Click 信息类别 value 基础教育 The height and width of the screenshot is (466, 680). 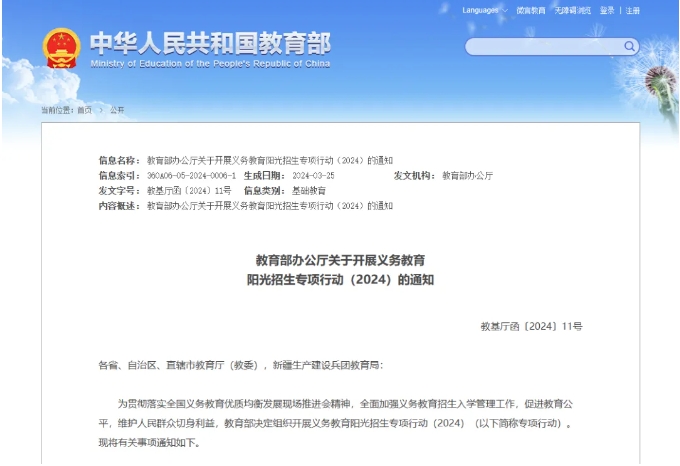point(309,191)
